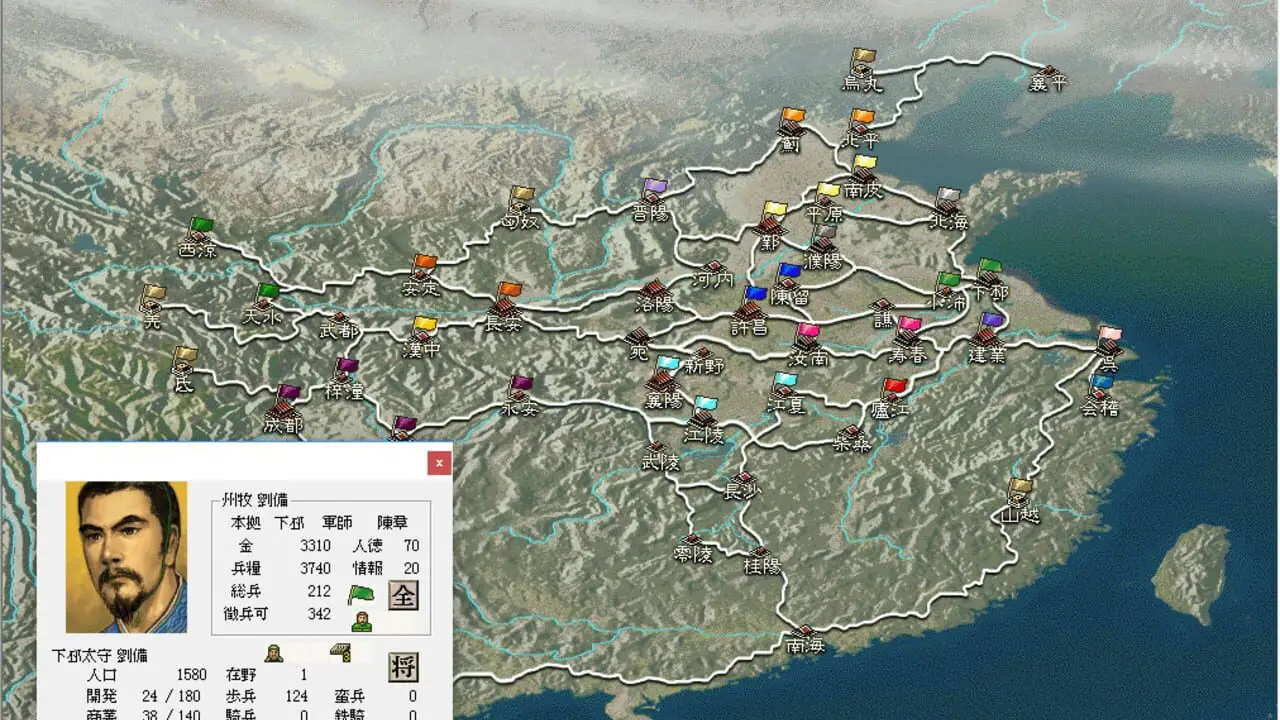The width and height of the screenshot is (1280, 720).
Task: Select the 会稽 city with blue flag
Action: (1098, 397)
